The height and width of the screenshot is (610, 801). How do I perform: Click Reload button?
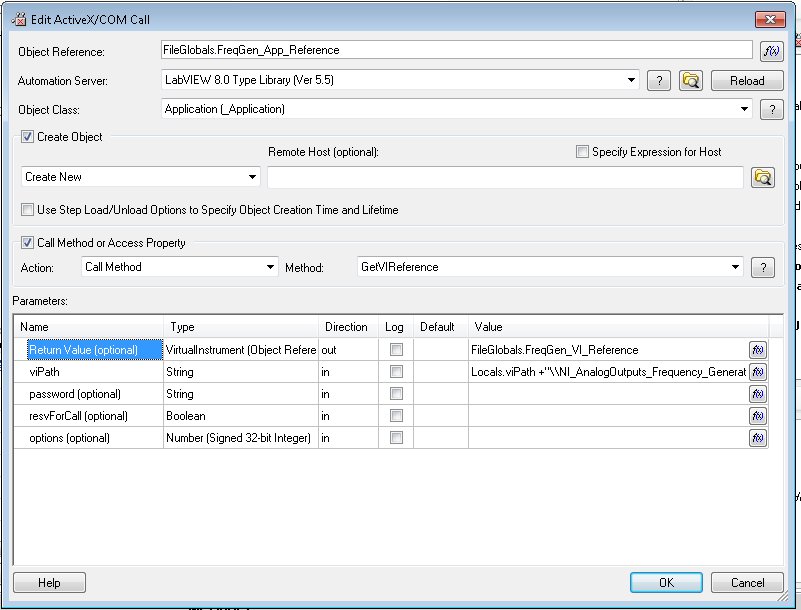click(747, 81)
